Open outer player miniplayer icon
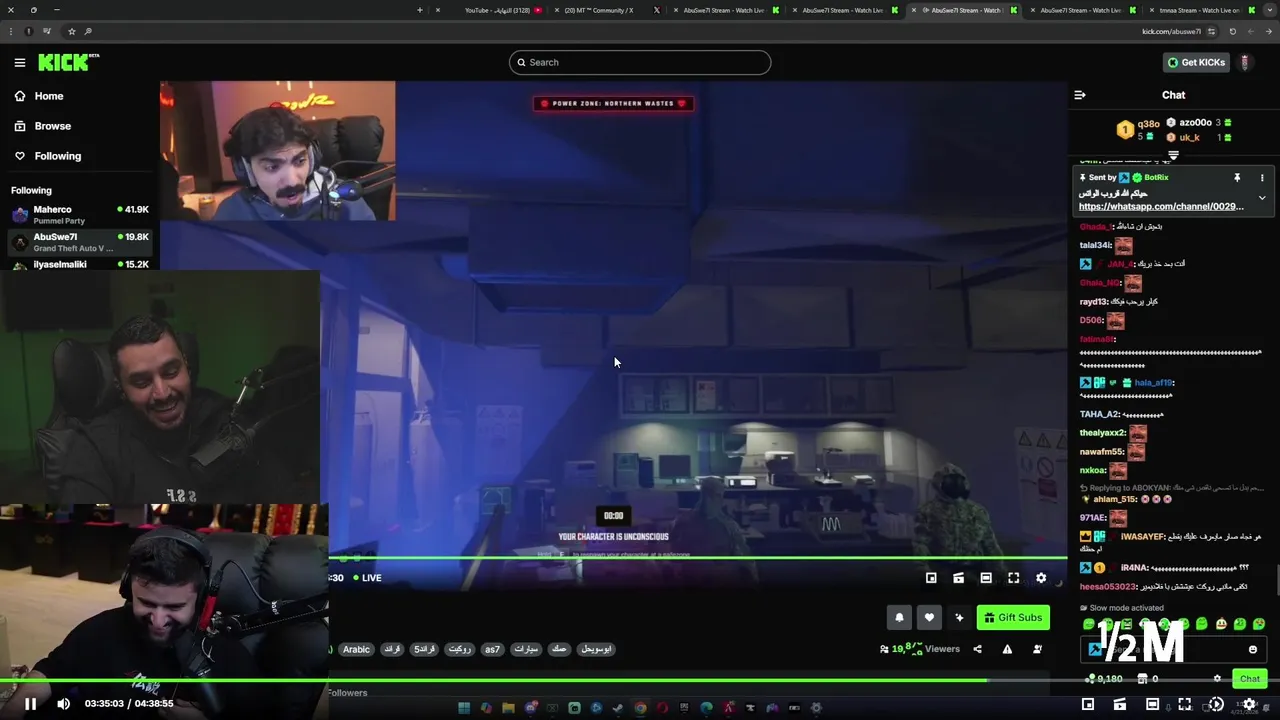Image resolution: width=1280 pixels, height=720 pixels. (1087, 704)
